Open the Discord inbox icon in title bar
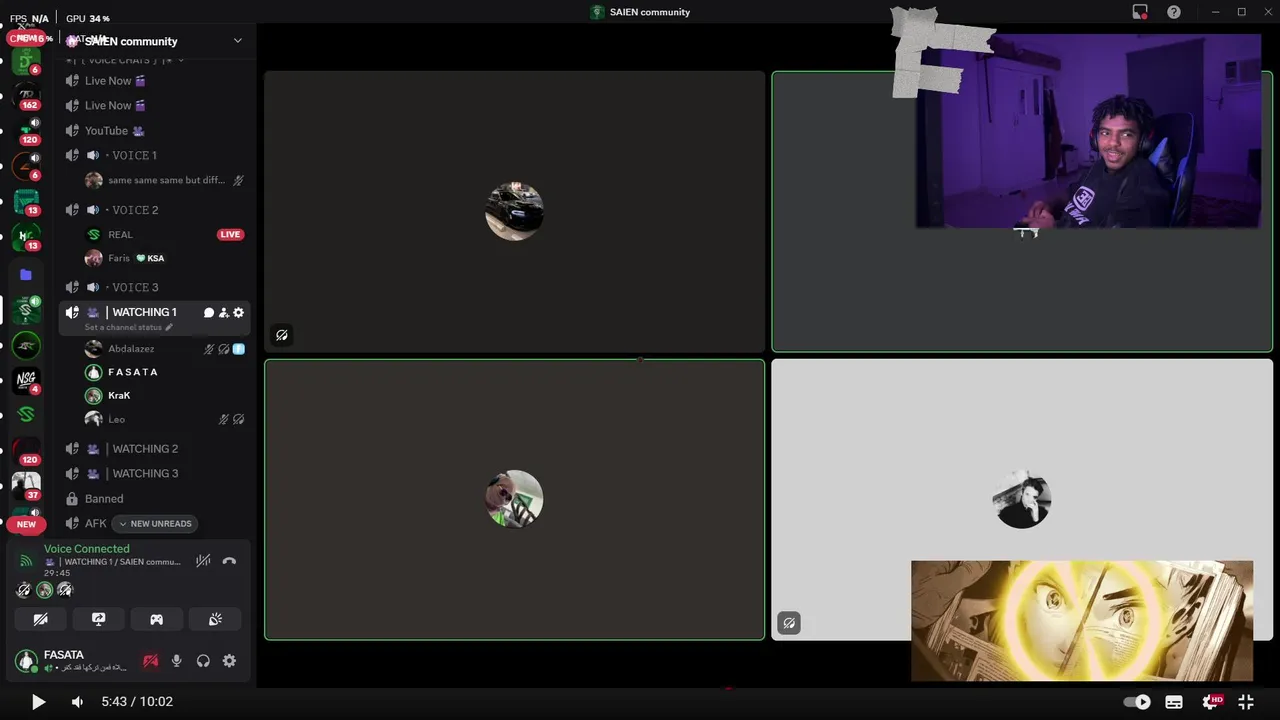 1140,12
